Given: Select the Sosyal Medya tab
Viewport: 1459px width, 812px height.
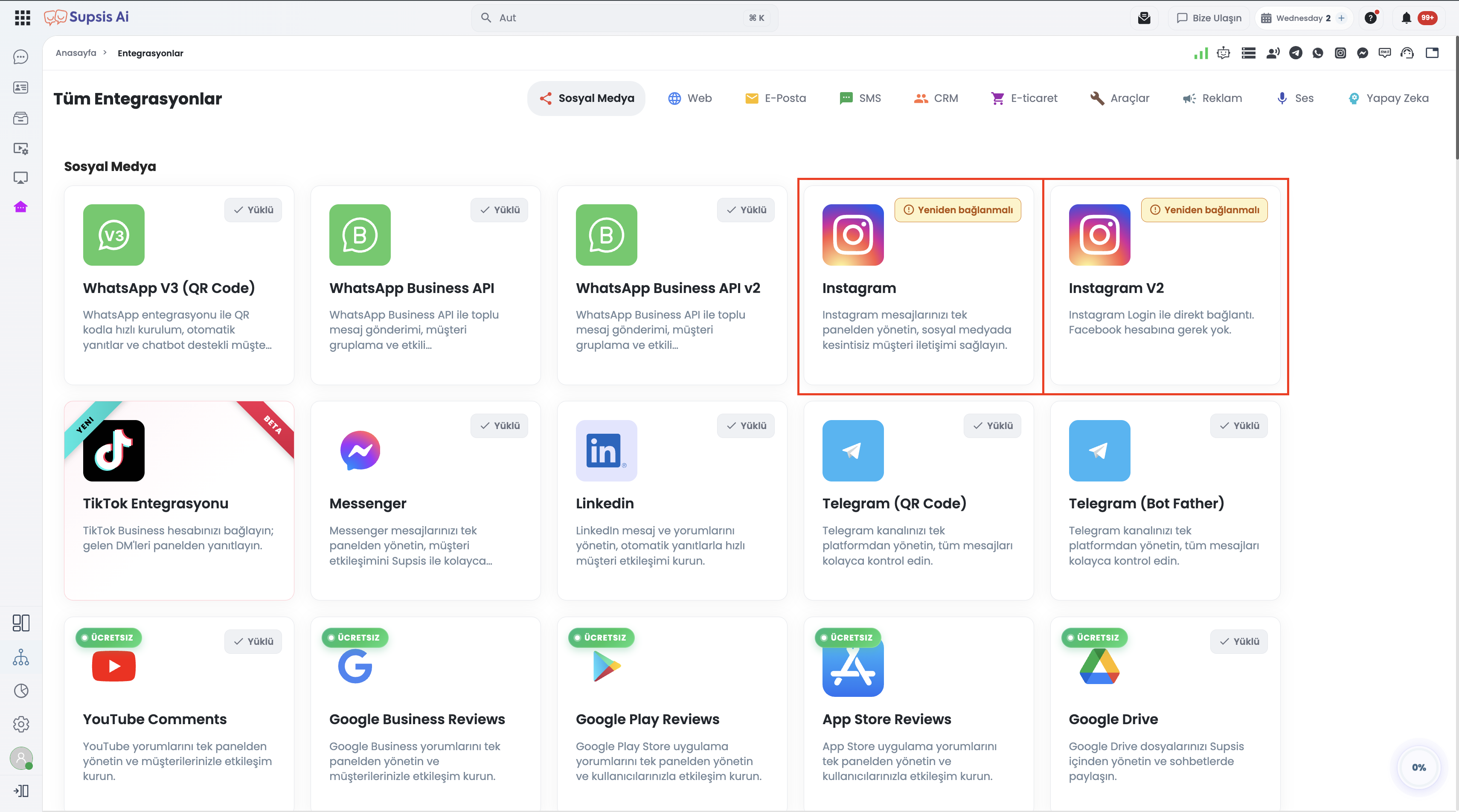Looking at the screenshot, I should (x=586, y=98).
